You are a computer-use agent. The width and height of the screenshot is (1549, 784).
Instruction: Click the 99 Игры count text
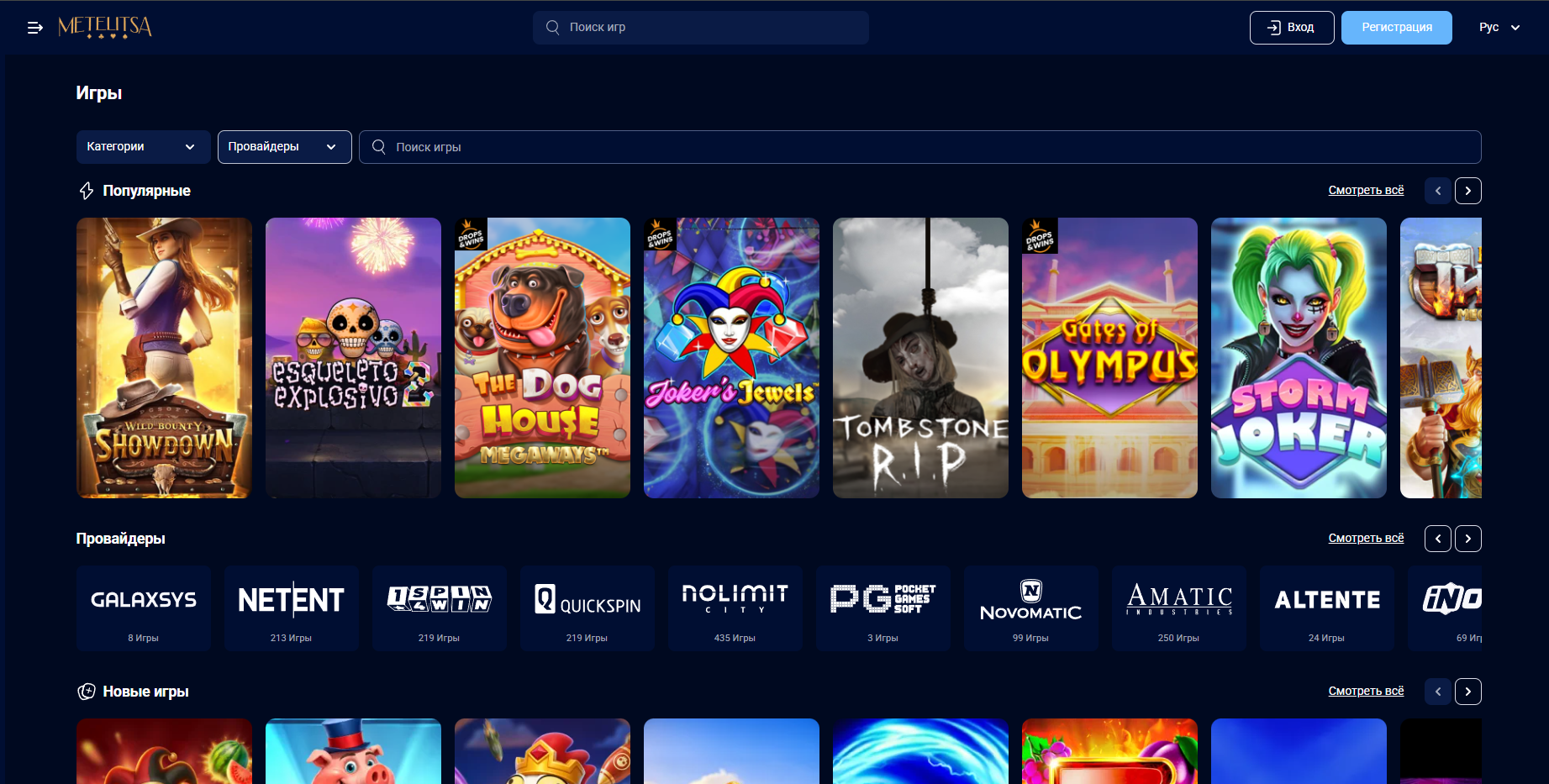pos(1030,639)
